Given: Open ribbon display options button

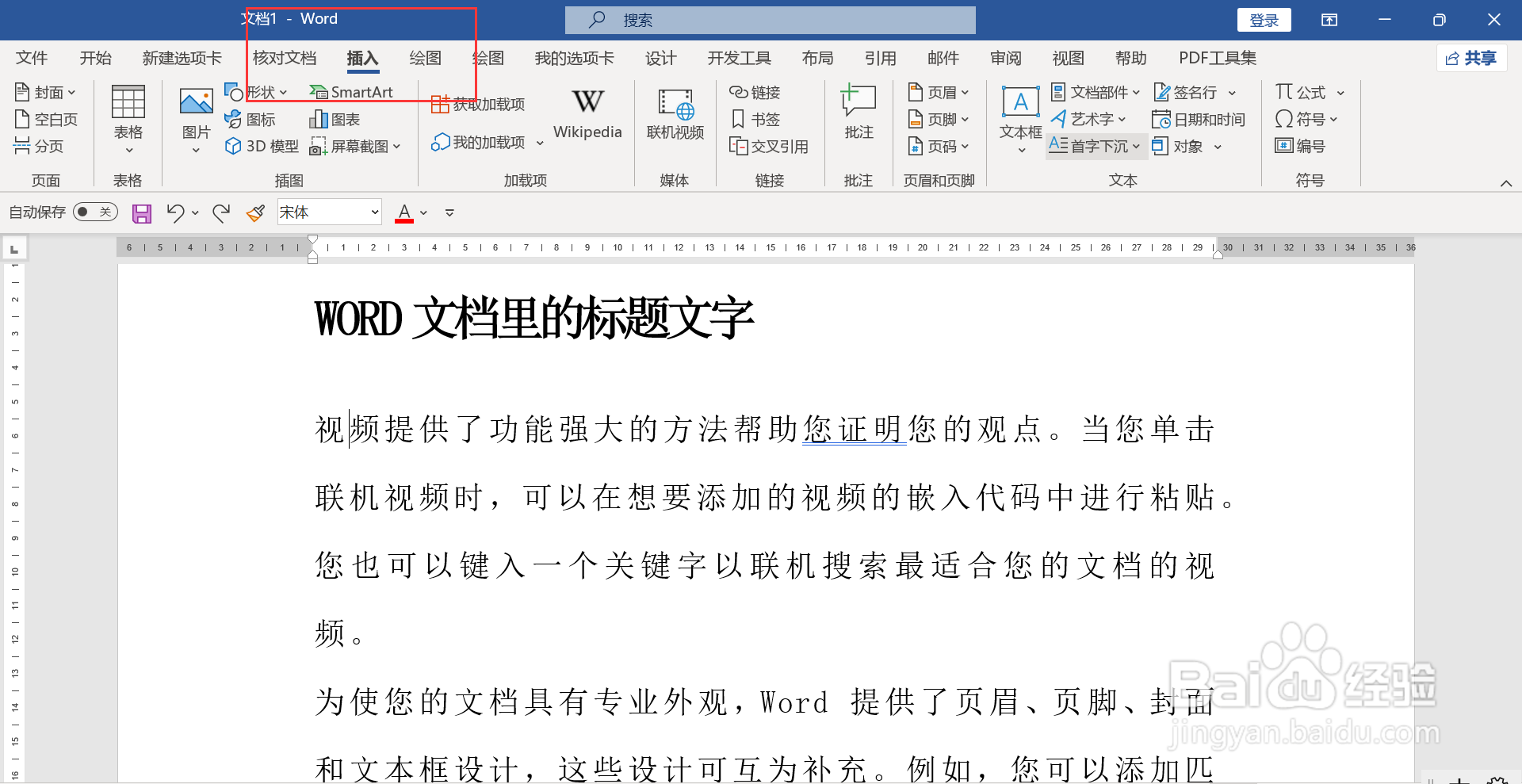Looking at the screenshot, I should tap(1329, 20).
